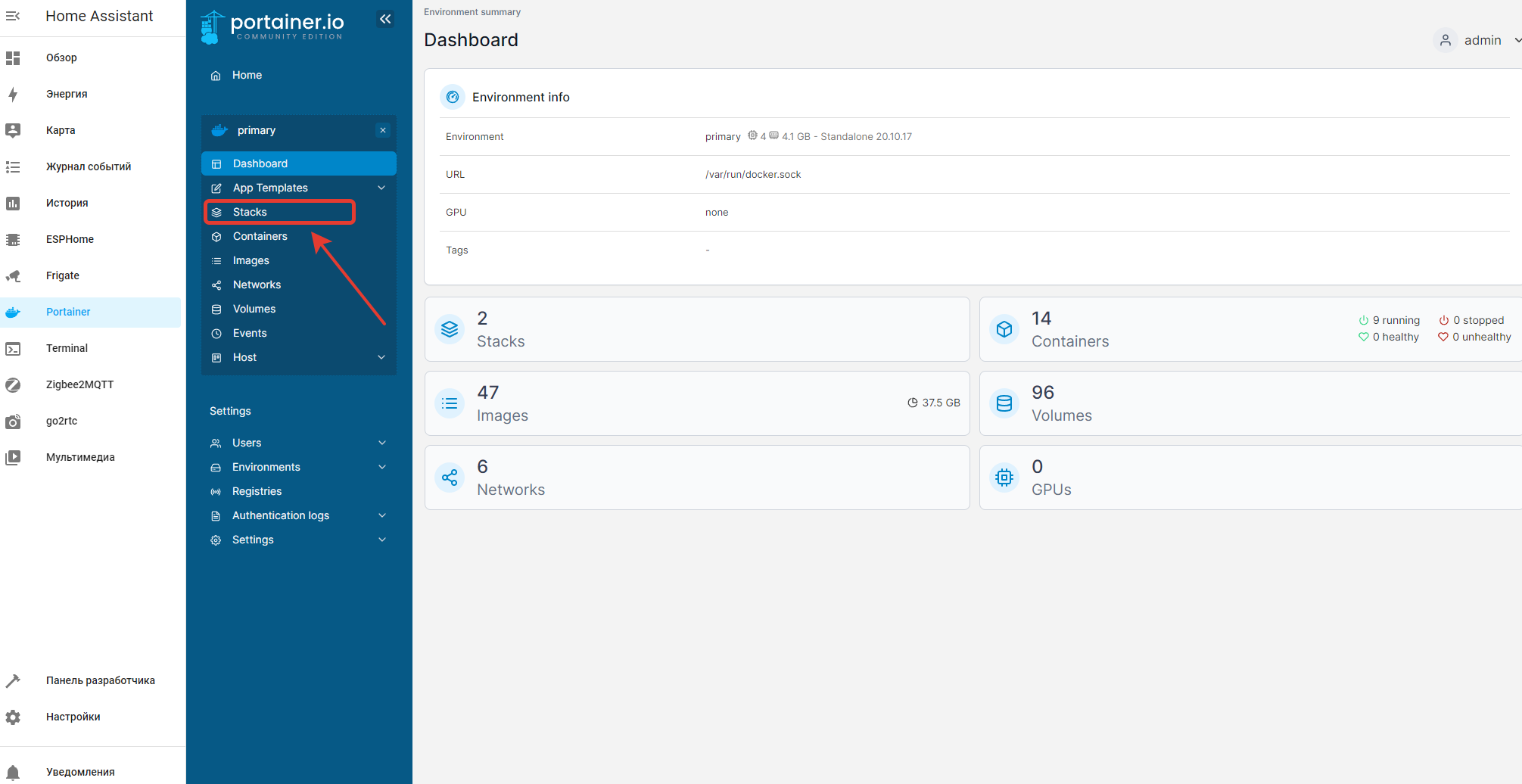Screen dimensions: 1522x784
Task: Expand the App Templates submenu
Action: pos(381,188)
